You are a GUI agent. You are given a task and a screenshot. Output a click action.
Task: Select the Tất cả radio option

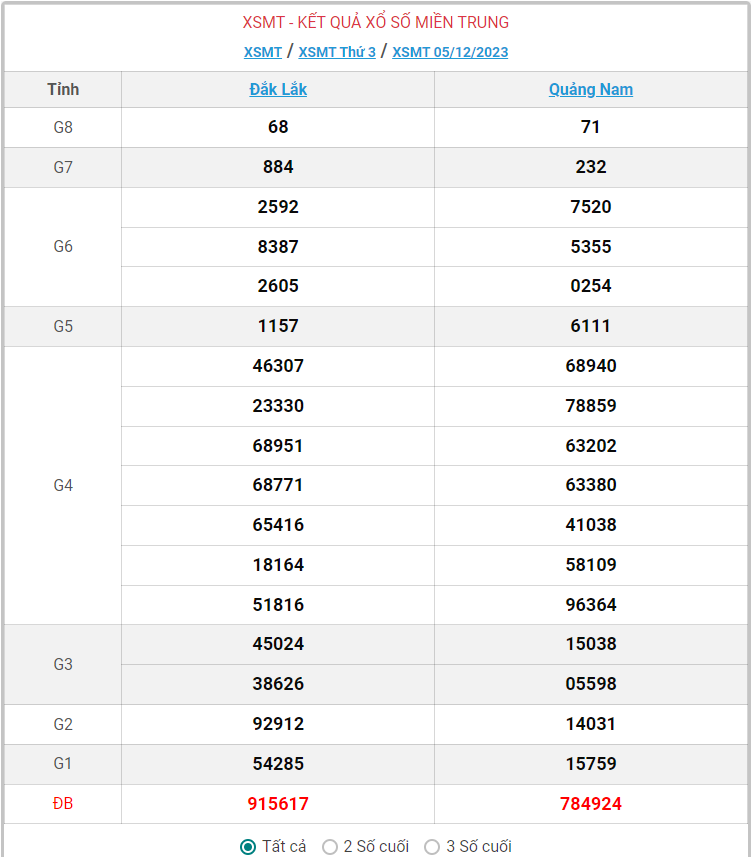pyautogui.click(x=248, y=847)
